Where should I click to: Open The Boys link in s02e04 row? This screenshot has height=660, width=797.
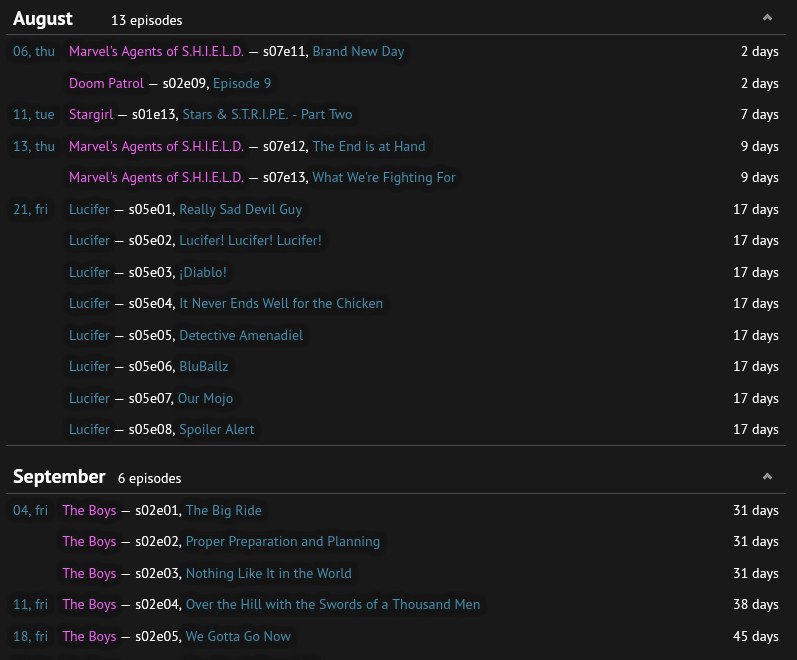(x=89, y=605)
